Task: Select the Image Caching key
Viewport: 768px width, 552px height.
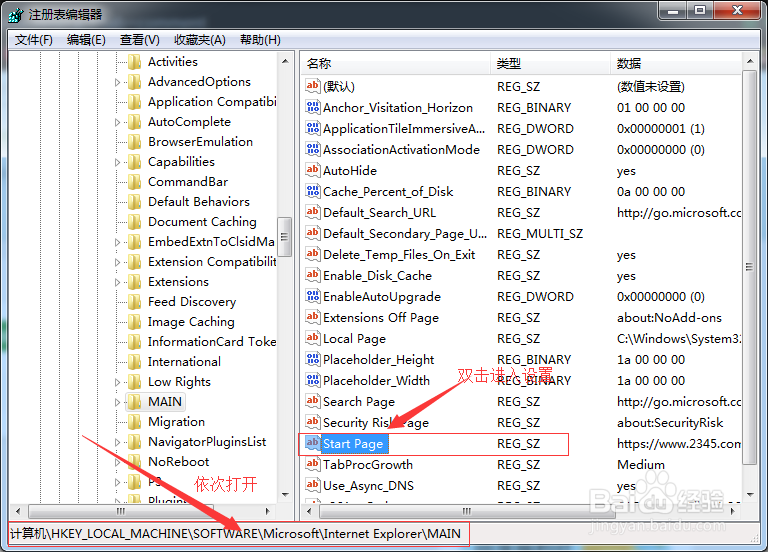Action: (x=191, y=322)
